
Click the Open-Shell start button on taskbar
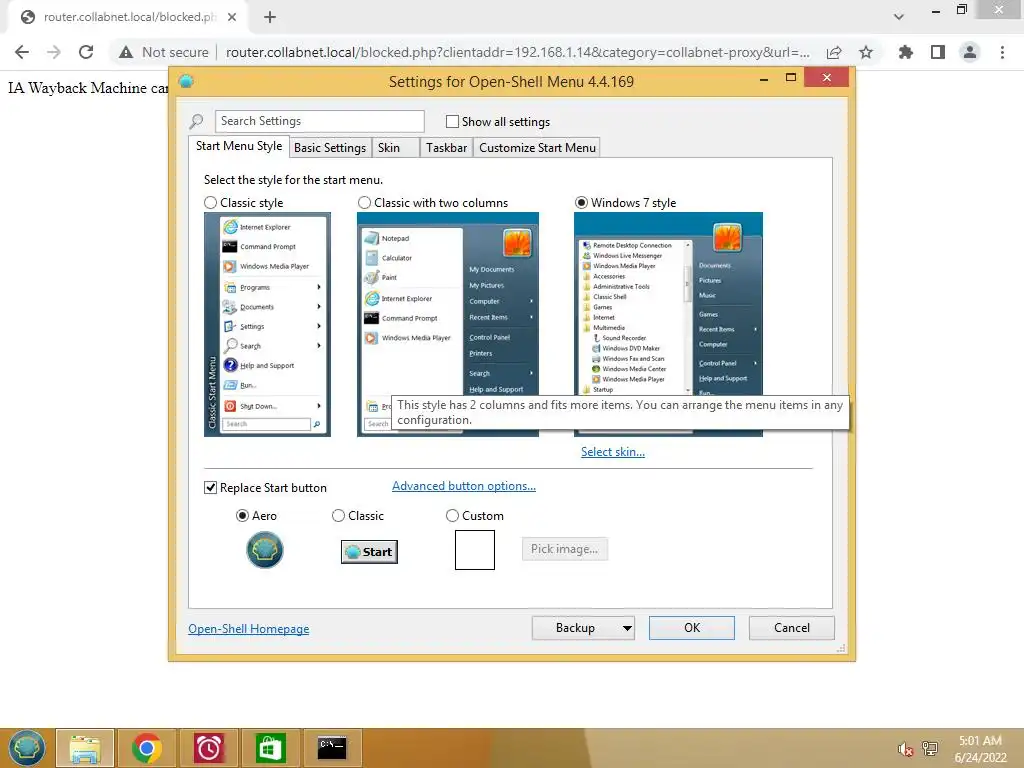coord(26,748)
